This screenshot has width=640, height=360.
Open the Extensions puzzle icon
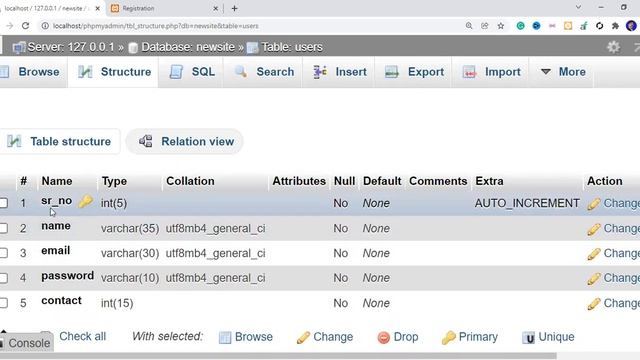(x=616, y=26)
